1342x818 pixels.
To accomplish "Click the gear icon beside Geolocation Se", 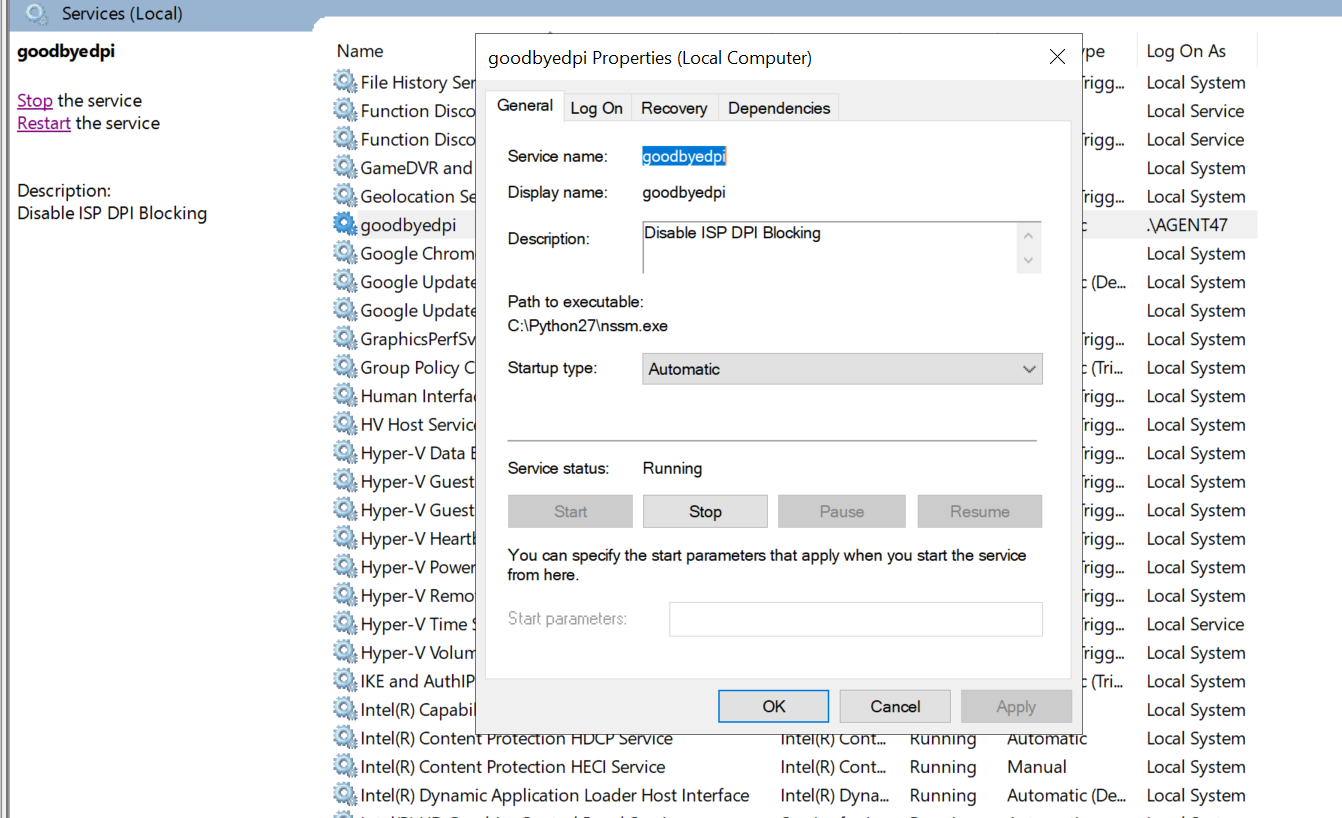I will pos(345,196).
